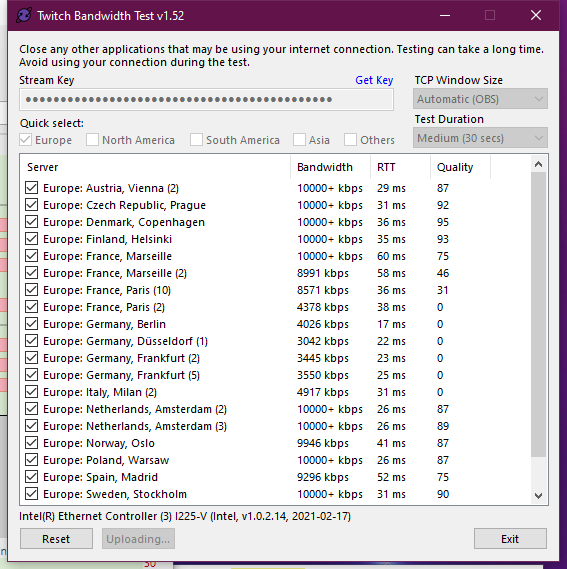Click the Exit button

coord(510,539)
